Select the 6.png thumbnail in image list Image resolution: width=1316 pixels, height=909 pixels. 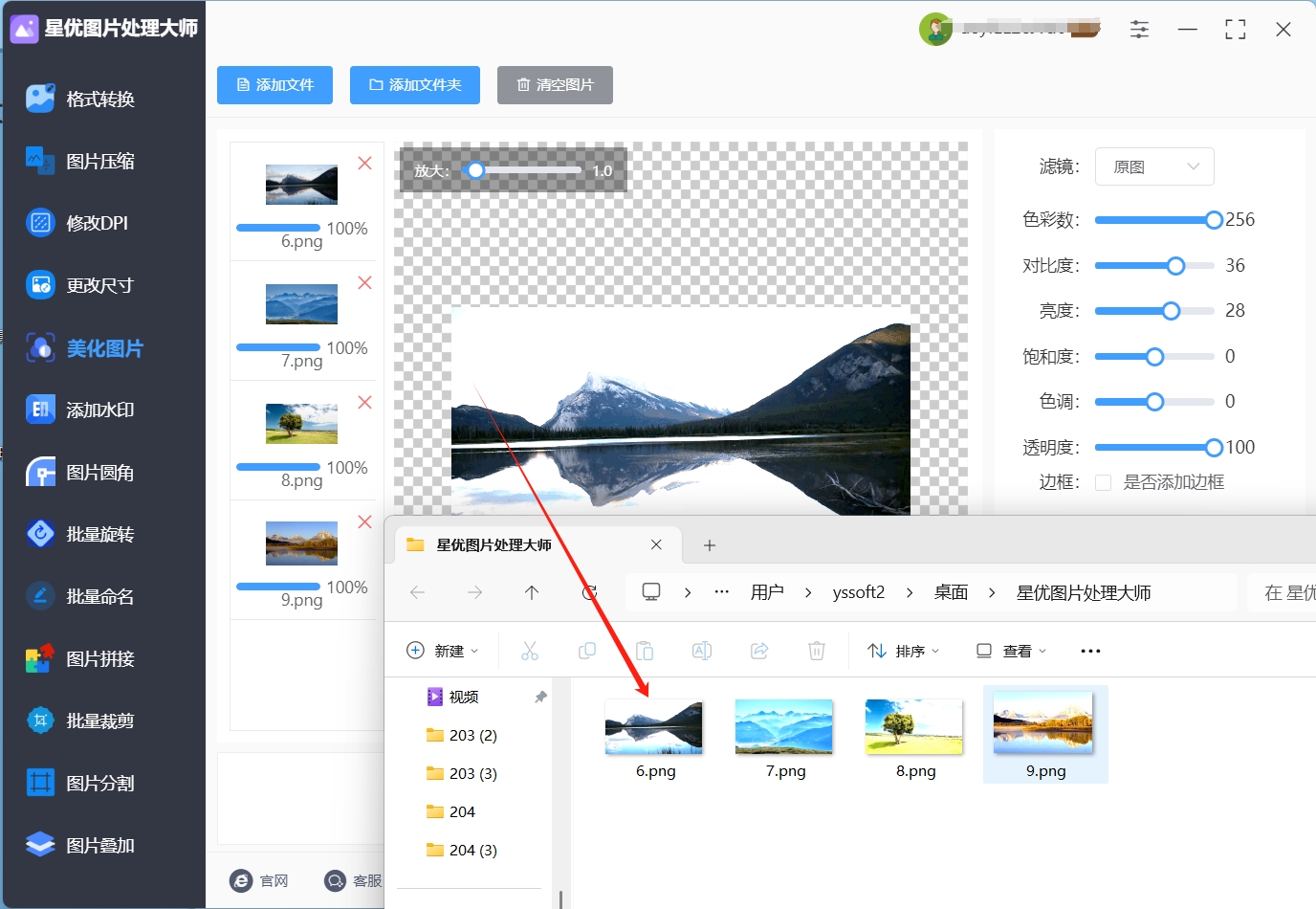click(x=301, y=185)
